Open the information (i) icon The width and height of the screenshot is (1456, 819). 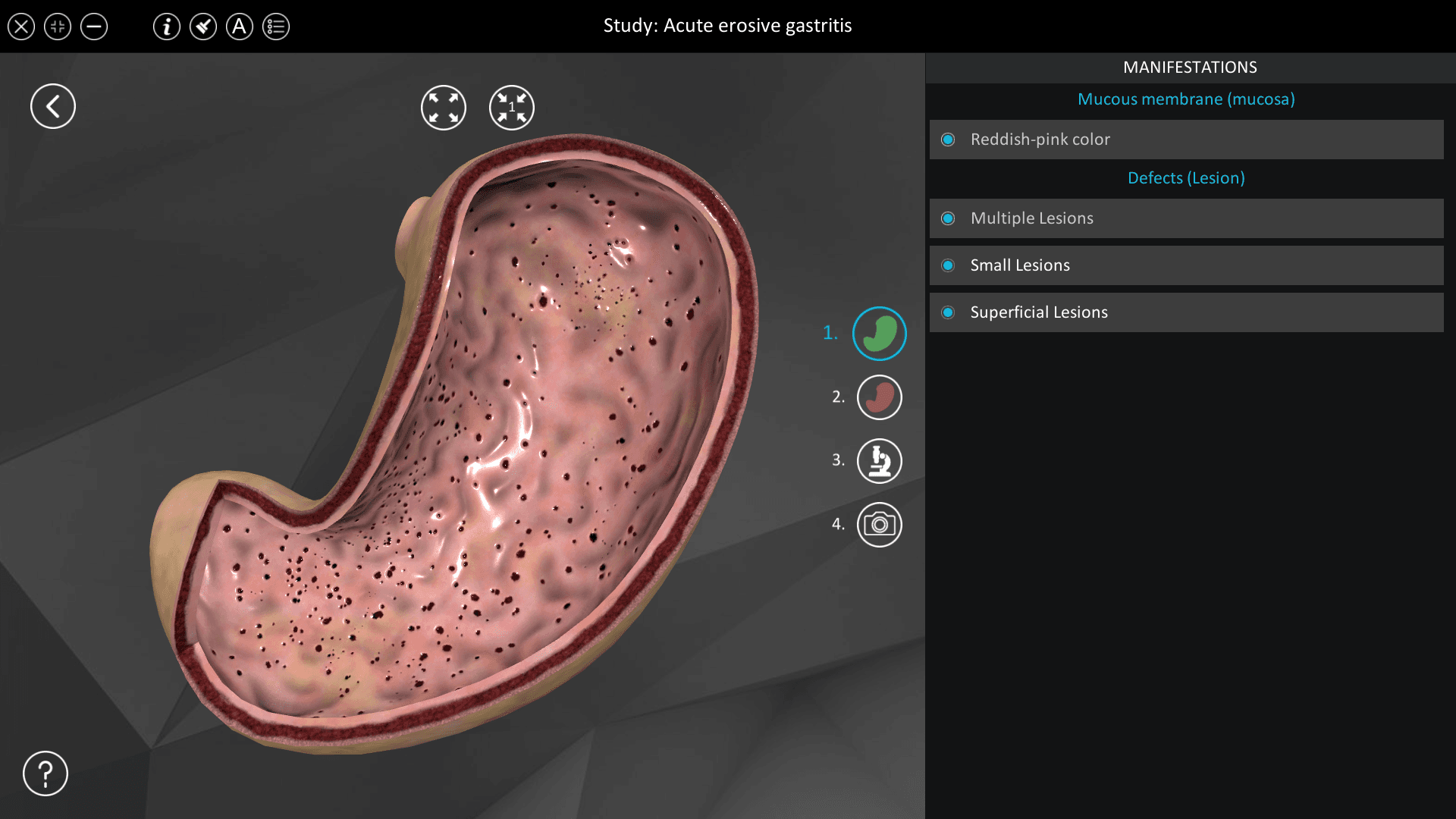(167, 27)
